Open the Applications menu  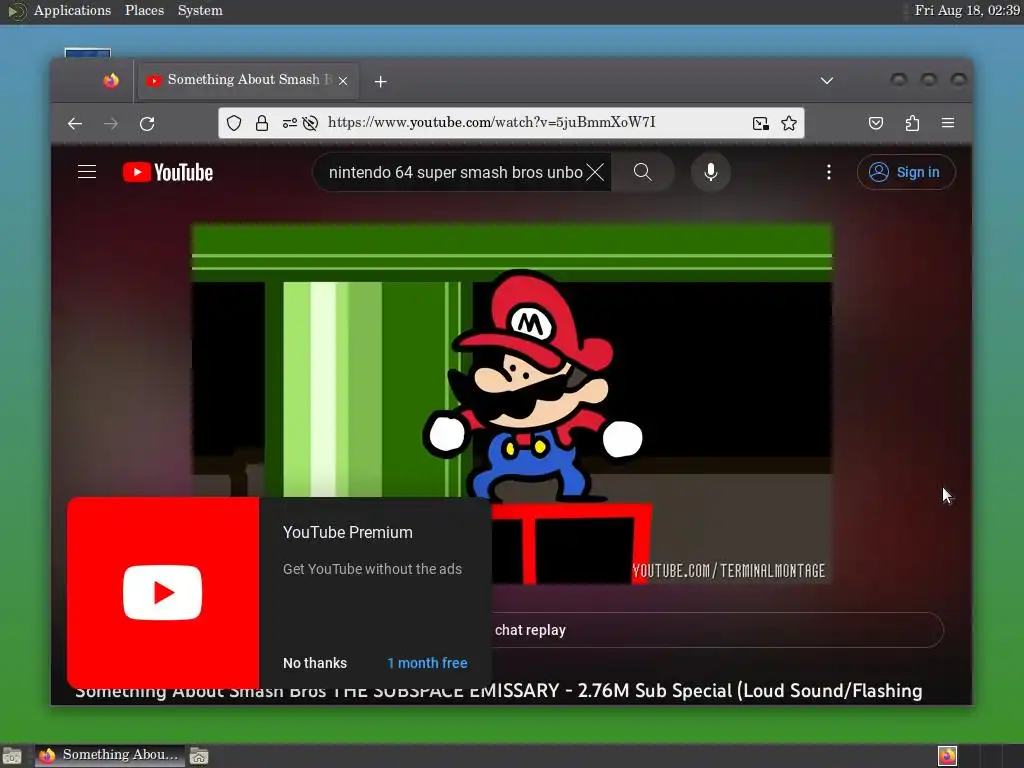(x=72, y=10)
